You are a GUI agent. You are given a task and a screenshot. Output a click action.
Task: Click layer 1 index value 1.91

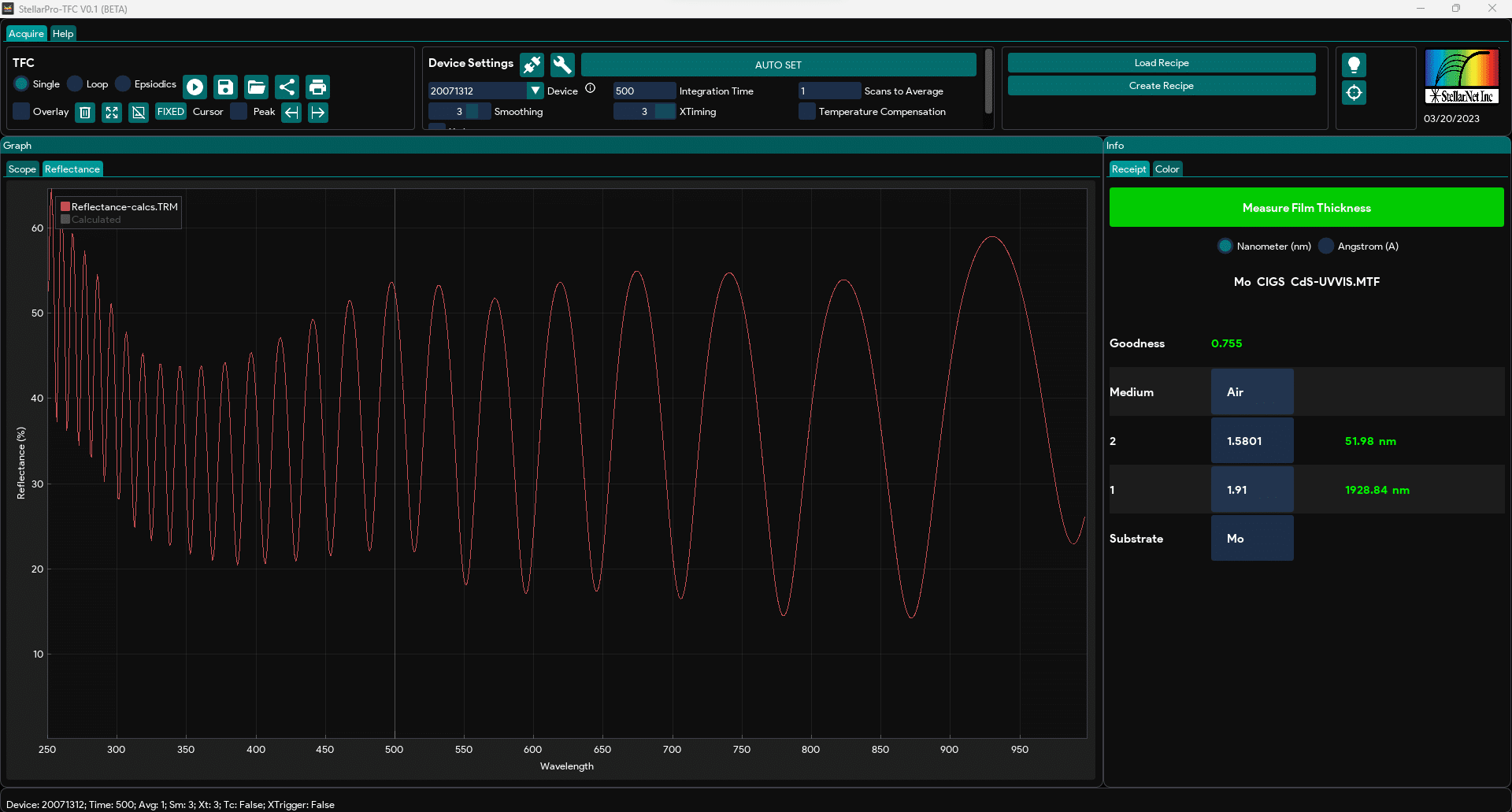point(1252,489)
